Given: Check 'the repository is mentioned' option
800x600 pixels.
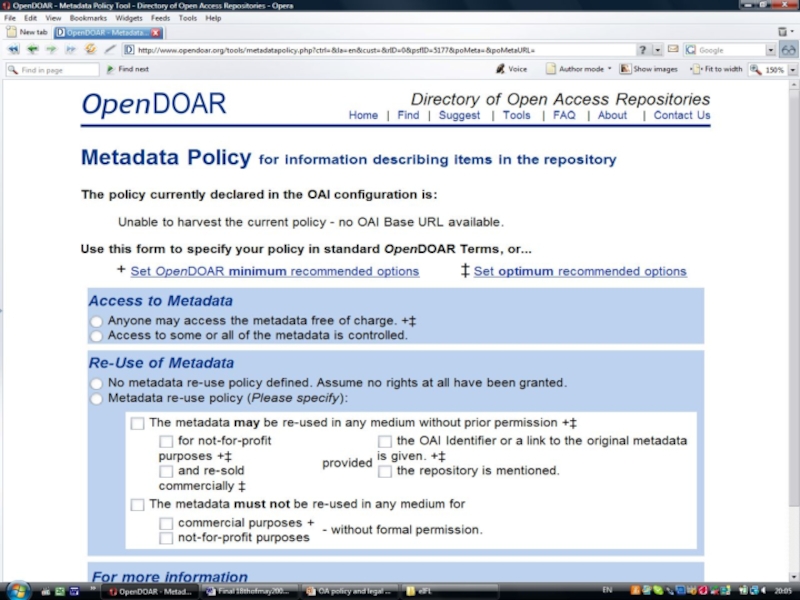Looking at the screenshot, I should [385, 471].
